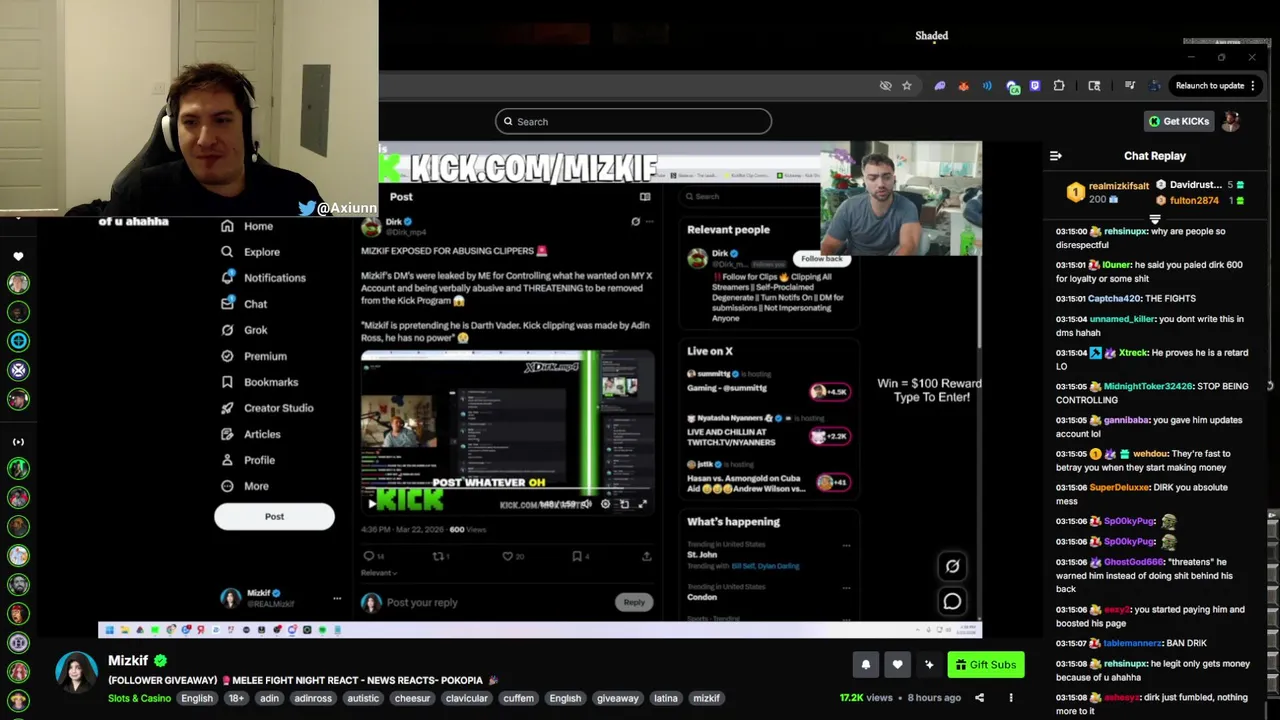The width and height of the screenshot is (1280, 720).
Task: Play the embedded video in Dirk's post
Action: [x=372, y=504]
